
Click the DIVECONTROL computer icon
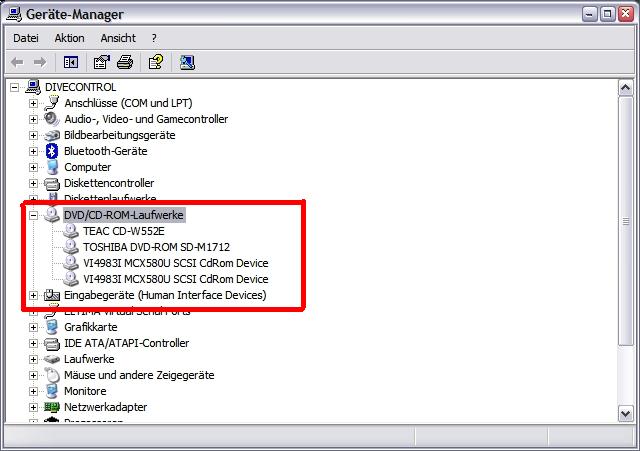[33, 87]
